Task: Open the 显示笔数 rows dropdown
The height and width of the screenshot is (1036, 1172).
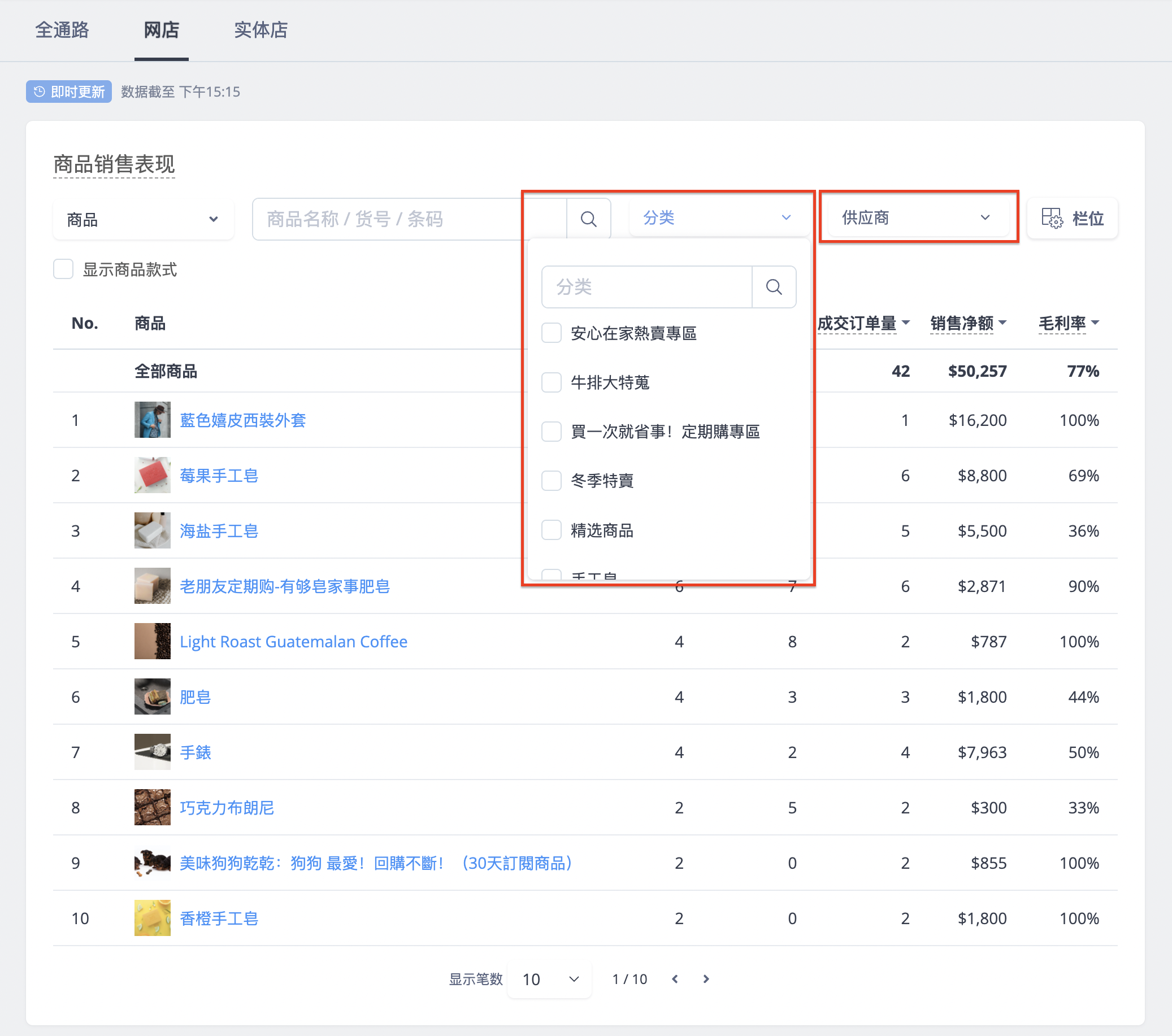Action: tap(549, 979)
